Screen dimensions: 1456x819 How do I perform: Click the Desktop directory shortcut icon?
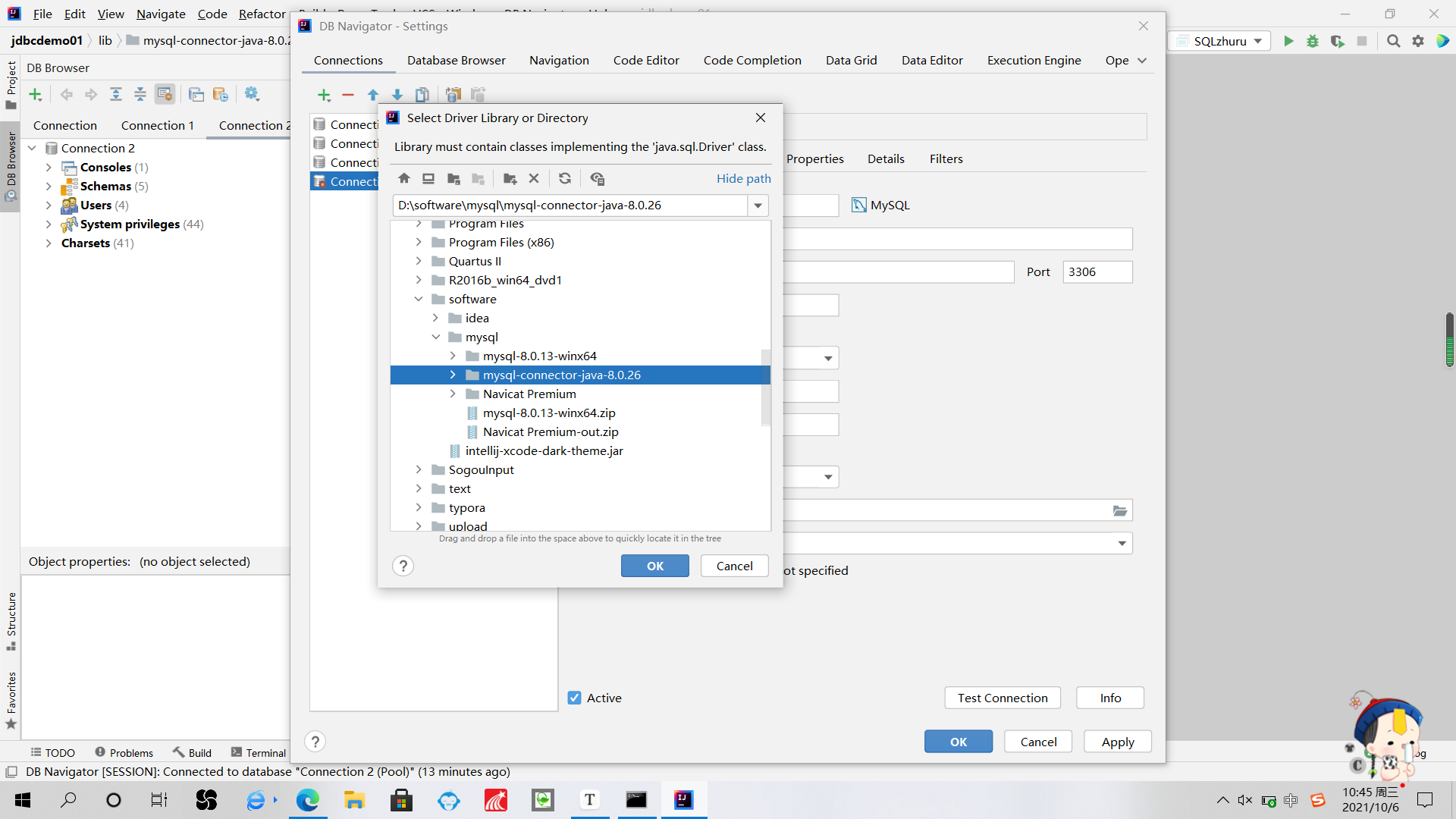[428, 178]
